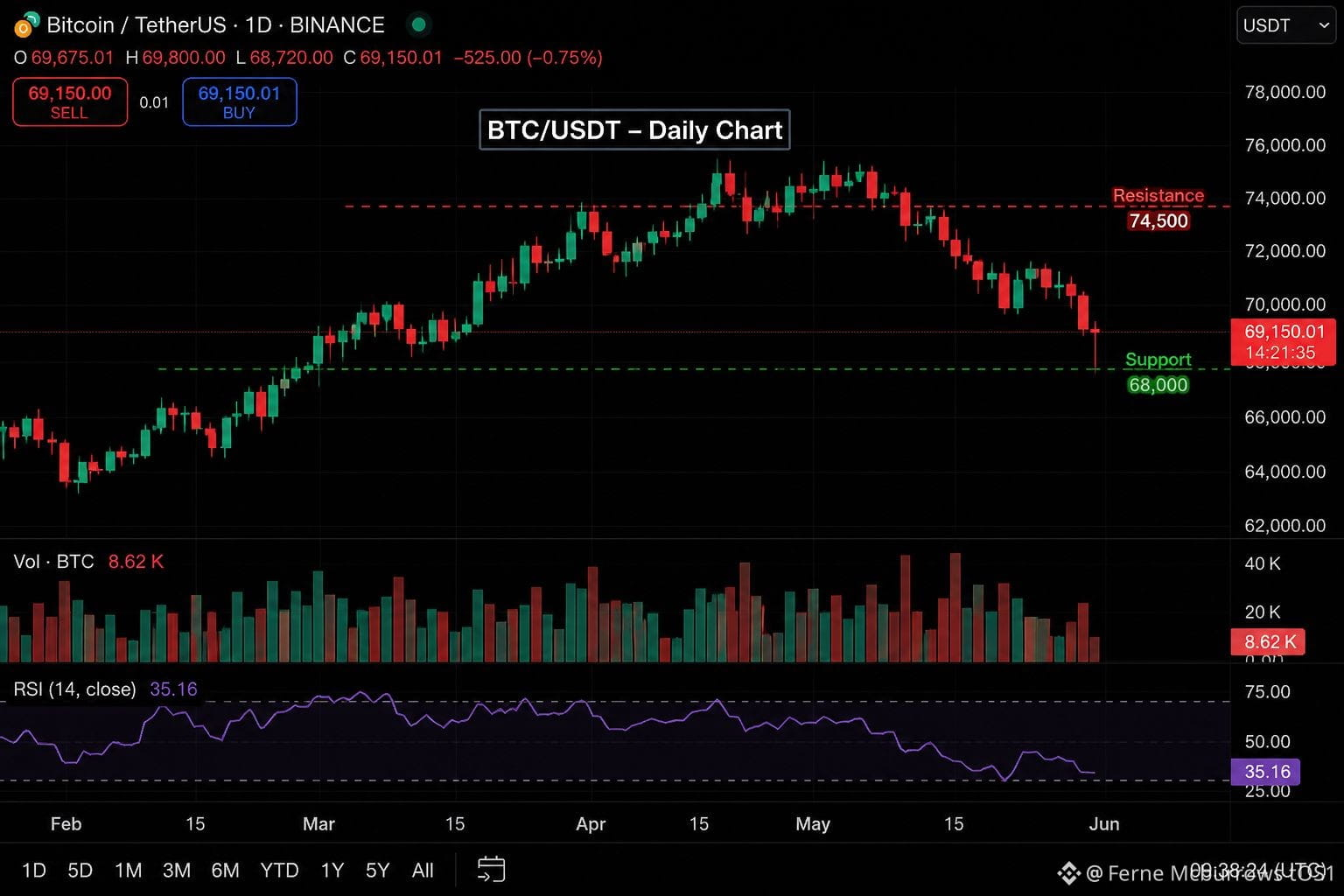Click the 78,000.00 price axis label
Viewport: 1344px width, 896px height.
pos(1284,93)
